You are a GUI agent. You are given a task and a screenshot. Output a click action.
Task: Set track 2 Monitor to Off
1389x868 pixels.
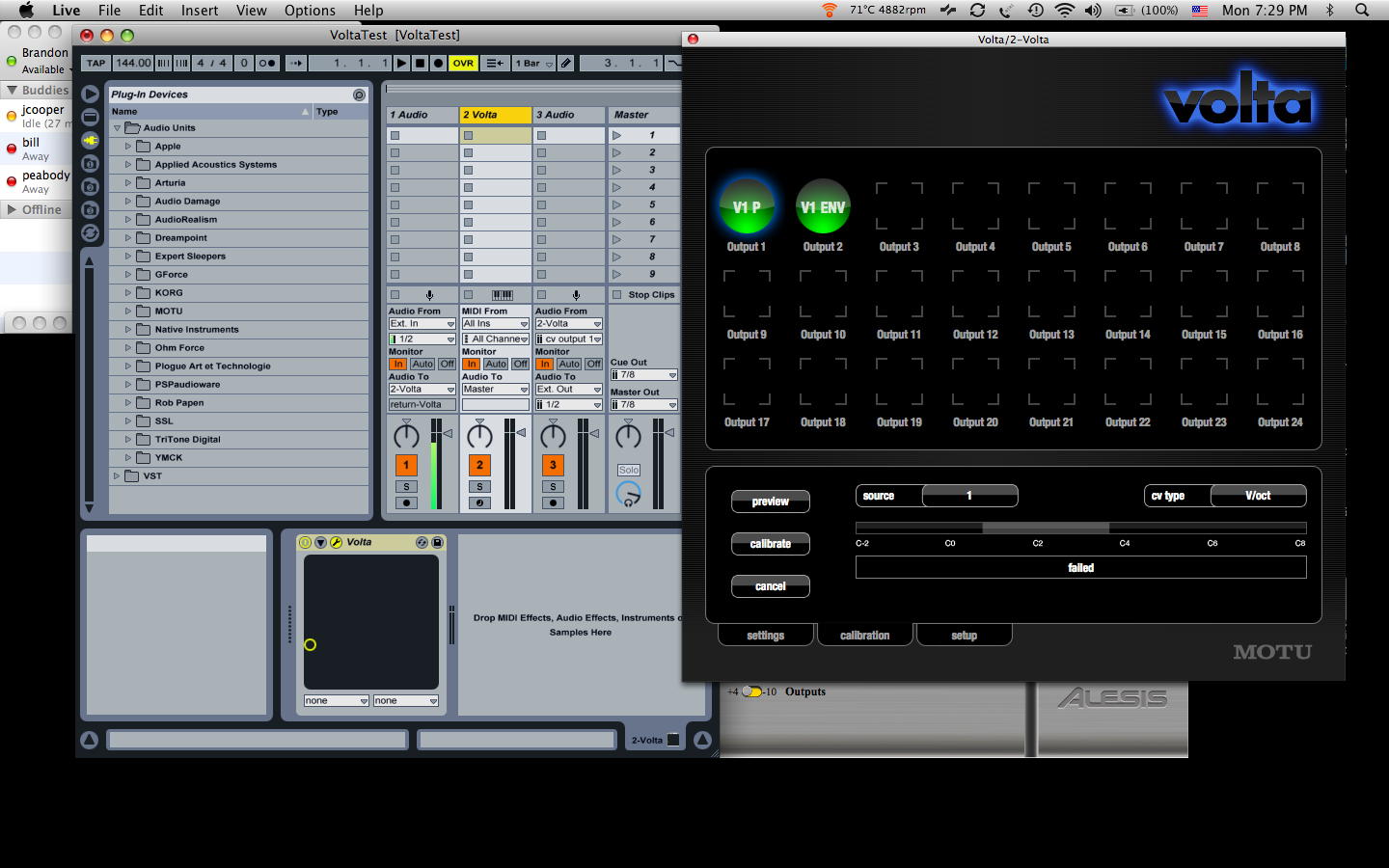521,365
